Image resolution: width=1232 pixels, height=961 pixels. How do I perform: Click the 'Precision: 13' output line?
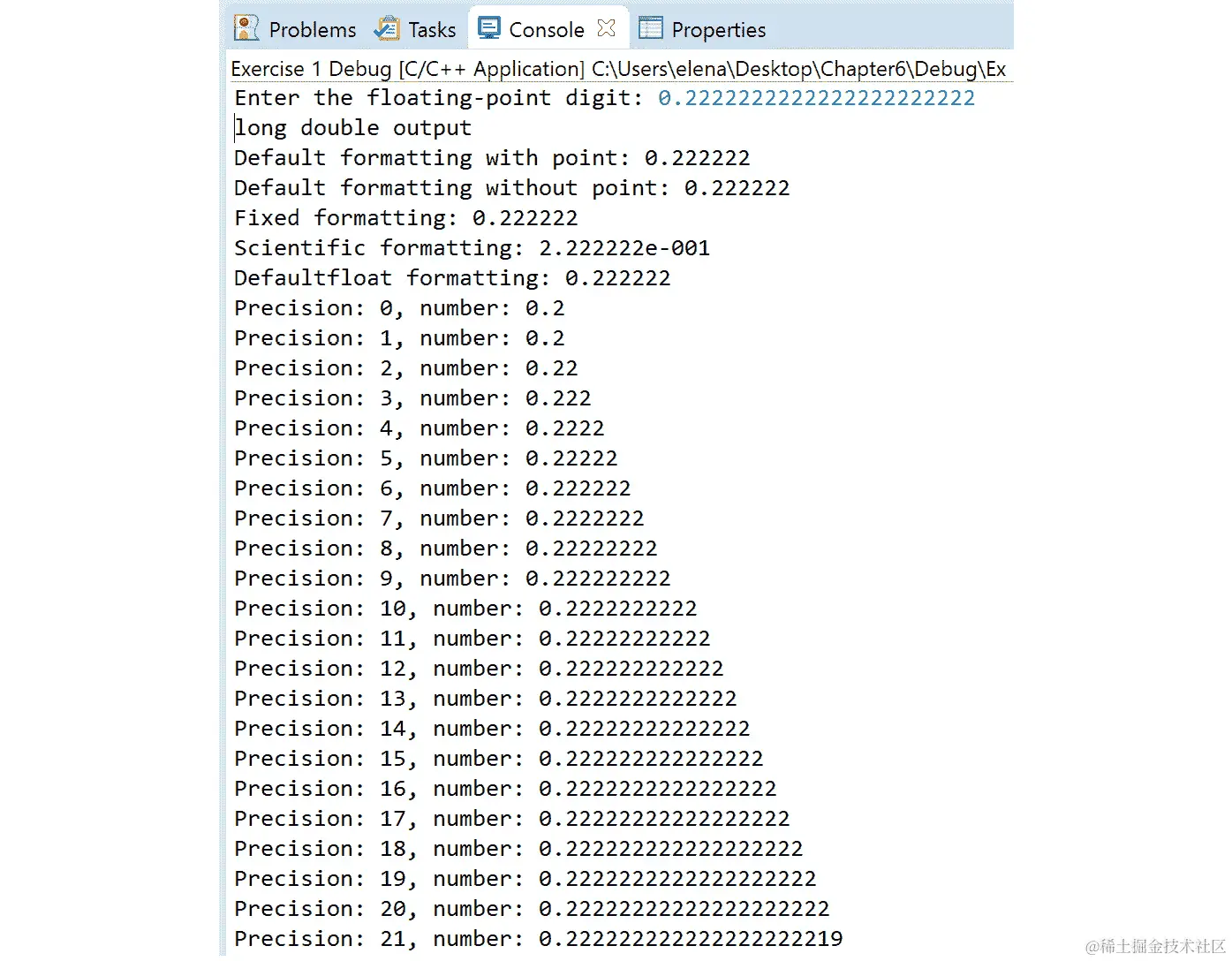click(486, 699)
